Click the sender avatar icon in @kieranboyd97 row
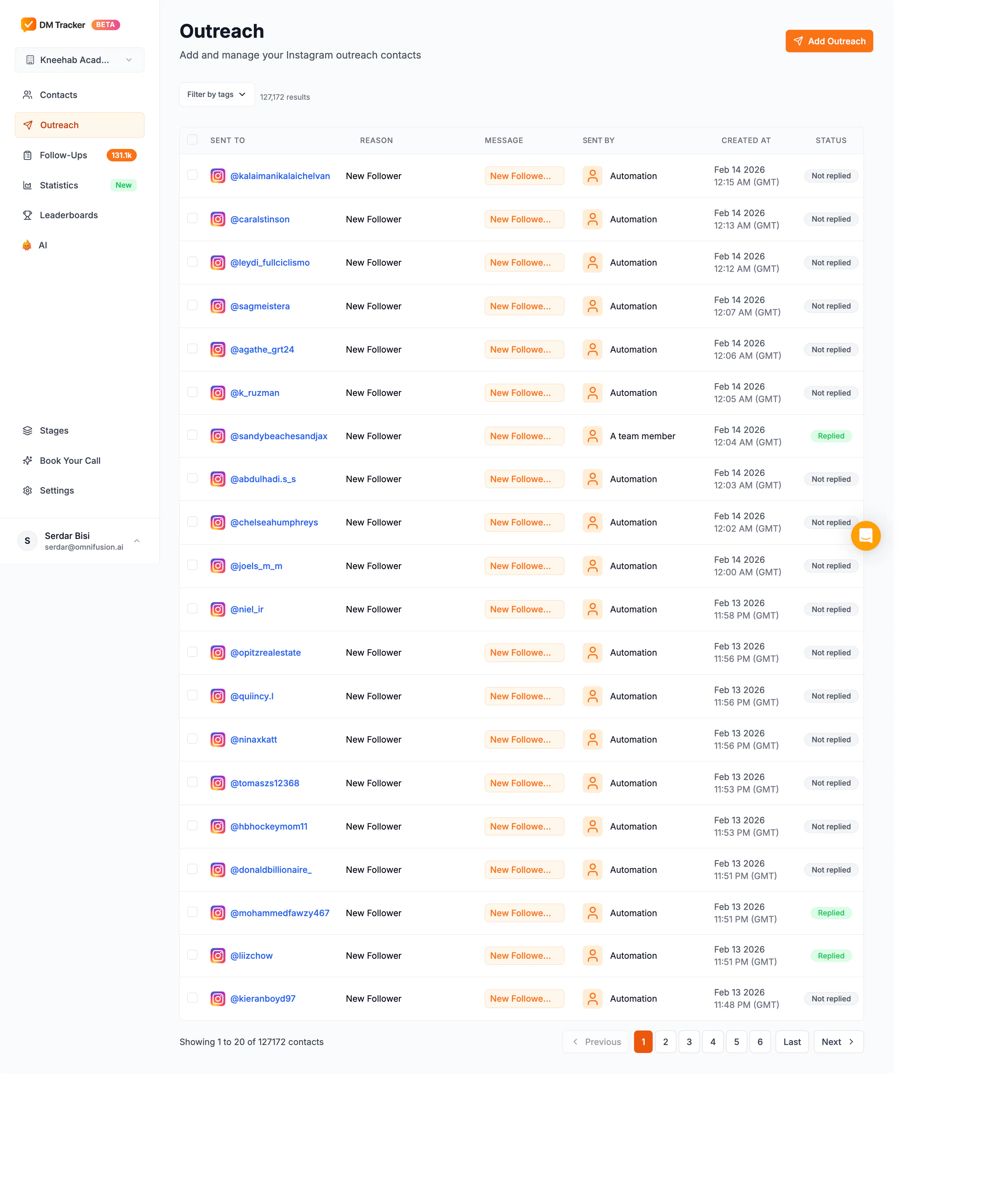The image size is (982, 1204). [x=592, y=999]
